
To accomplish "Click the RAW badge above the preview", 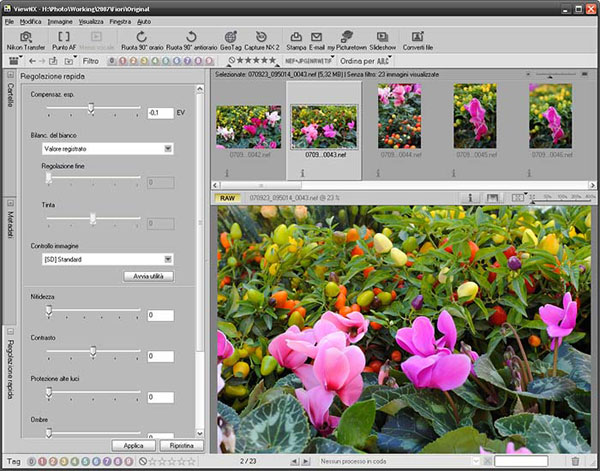I will [227, 198].
